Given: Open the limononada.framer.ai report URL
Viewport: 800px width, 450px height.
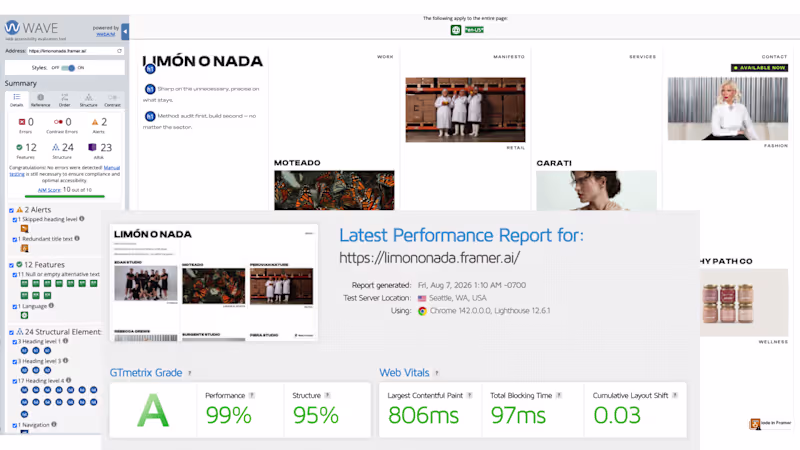Looking at the screenshot, I should point(430,258).
